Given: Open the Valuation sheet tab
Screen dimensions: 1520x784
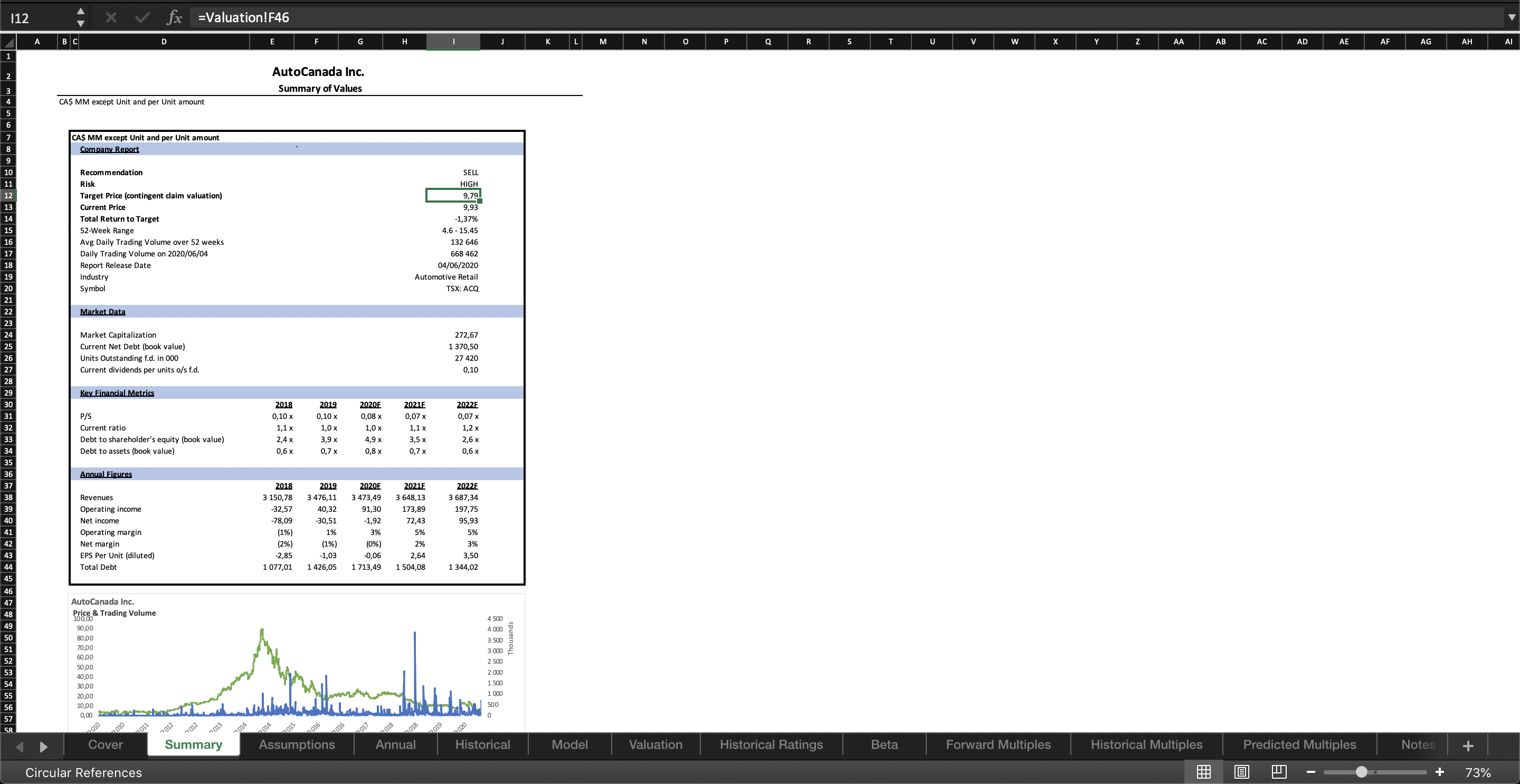Looking at the screenshot, I should pos(655,744).
